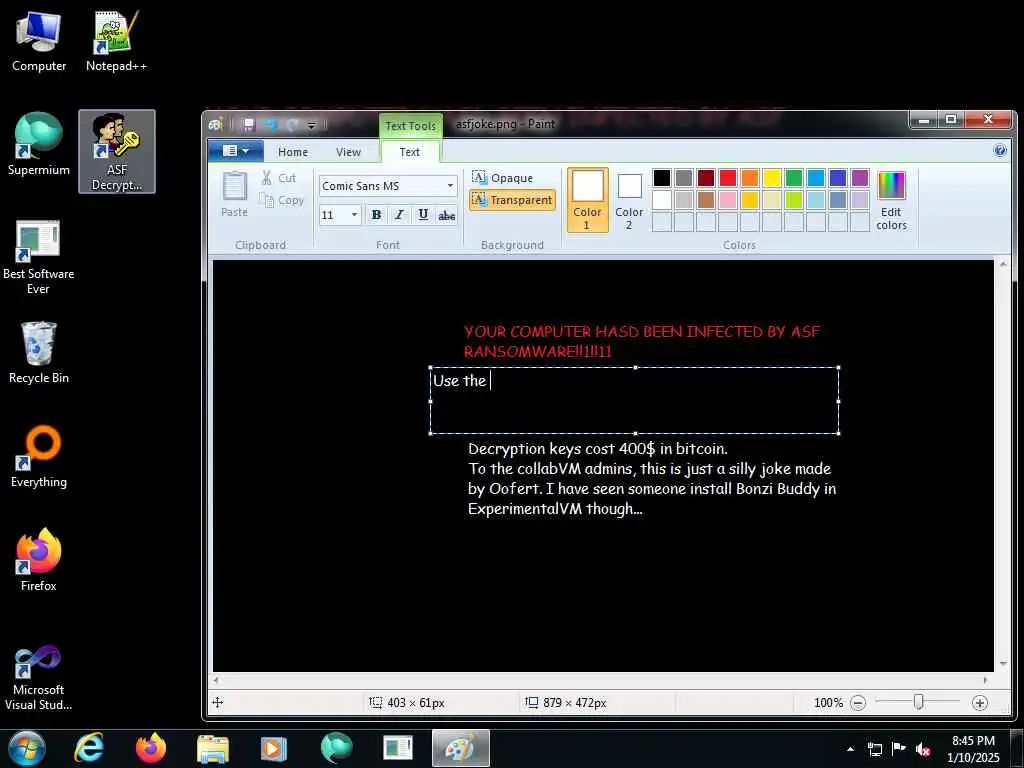Open Windows Explorer folder on taskbar
Image resolution: width=1024 pixels, height=768 pixels.
point(212,748)
